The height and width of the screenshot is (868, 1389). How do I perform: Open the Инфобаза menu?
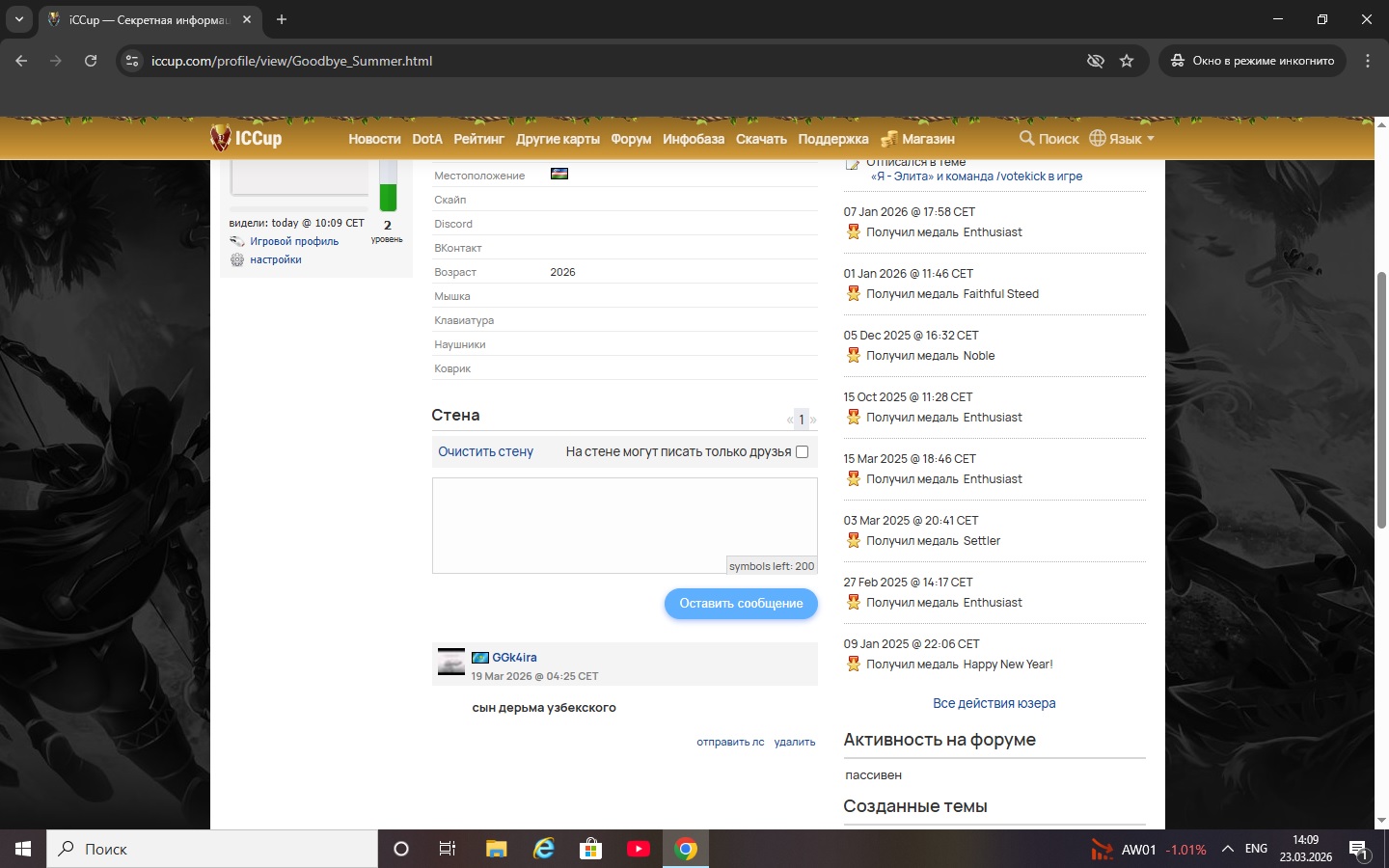tap(694, 139)
